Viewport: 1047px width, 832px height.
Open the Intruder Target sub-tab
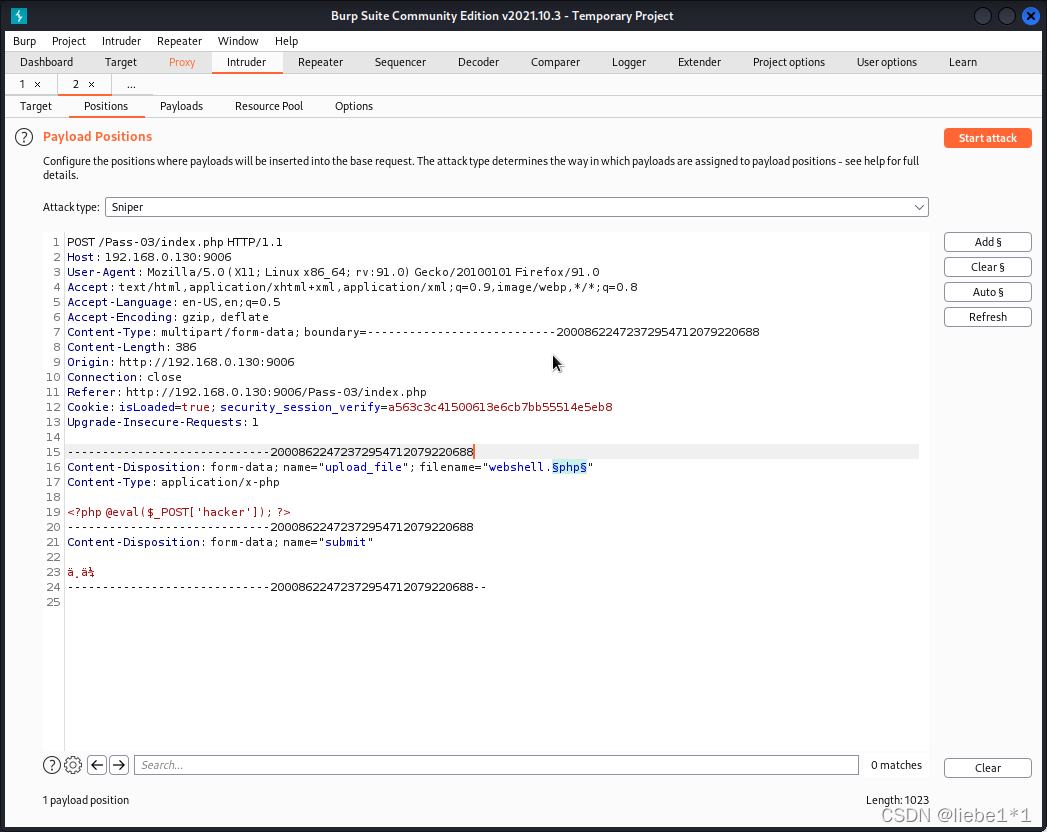pyautogui.click(x=35, y=106)
